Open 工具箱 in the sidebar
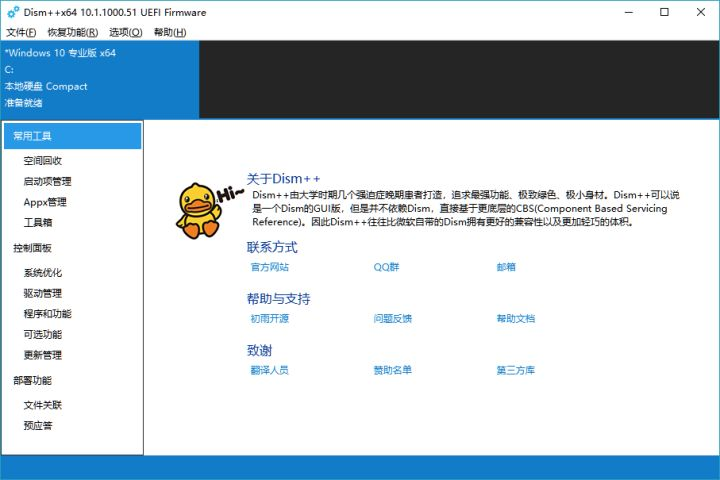This screenshot has height=480, width=720. coord(38,222)
